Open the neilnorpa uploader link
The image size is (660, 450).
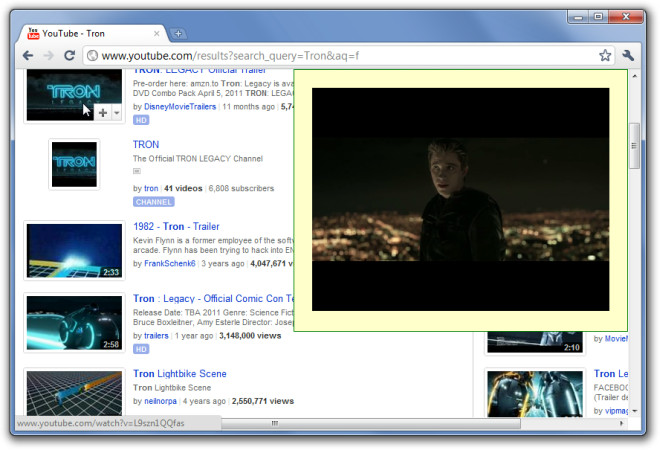coord(160,401)
